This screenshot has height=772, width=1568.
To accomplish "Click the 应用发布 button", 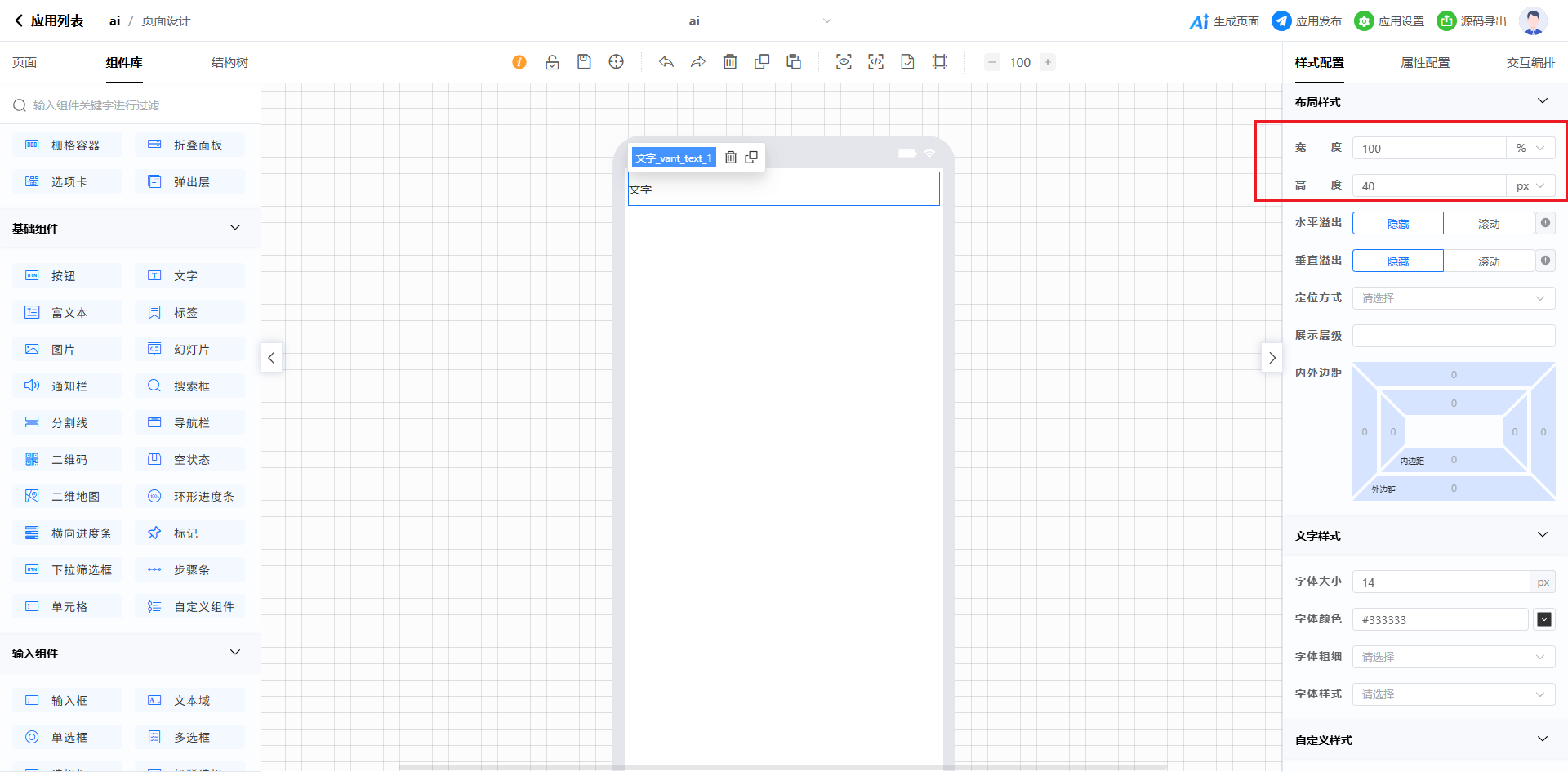I will click(1307, 21).
